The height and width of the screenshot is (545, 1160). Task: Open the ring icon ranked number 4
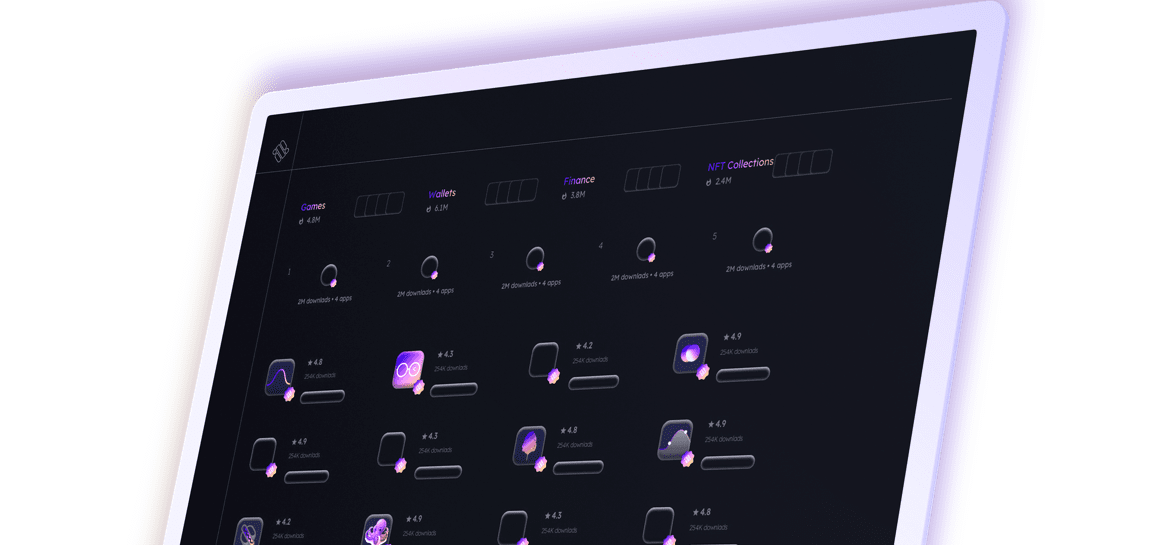647,250
